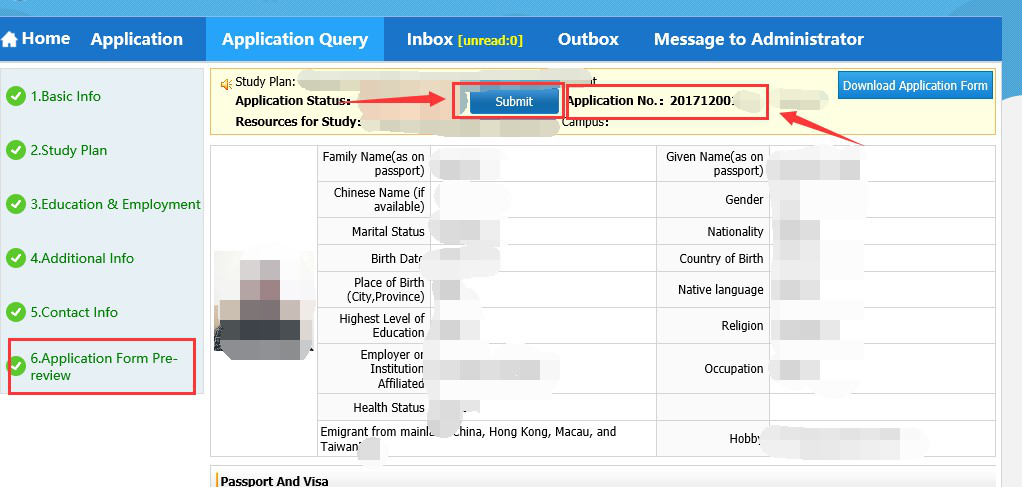The image size is (1022, 487).
Task: Click the applicant photo thumbnail
Action: click(x=262, y=303)
